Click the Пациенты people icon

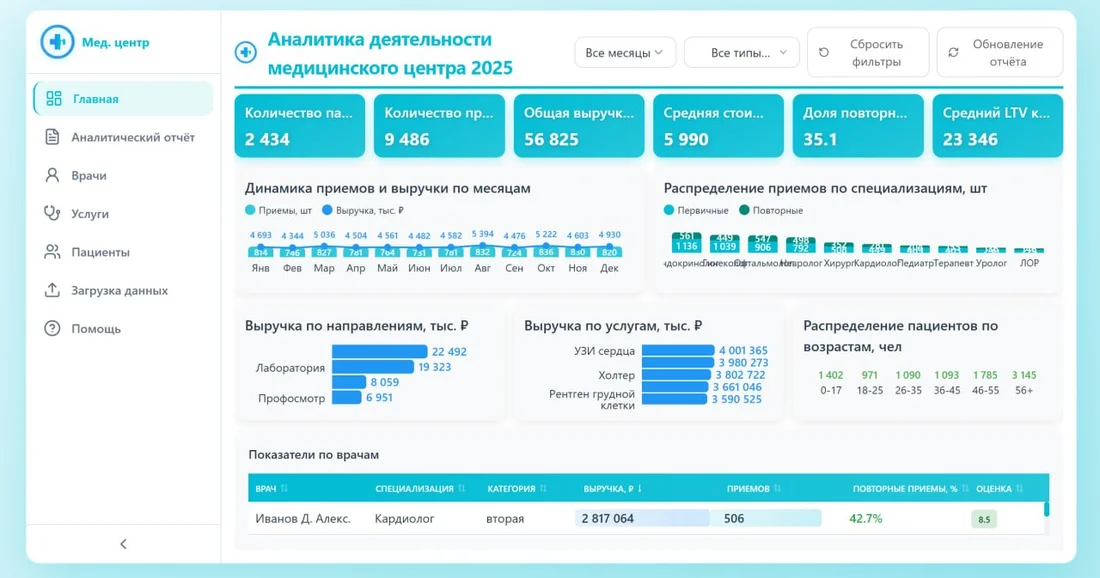coord(52,252)
